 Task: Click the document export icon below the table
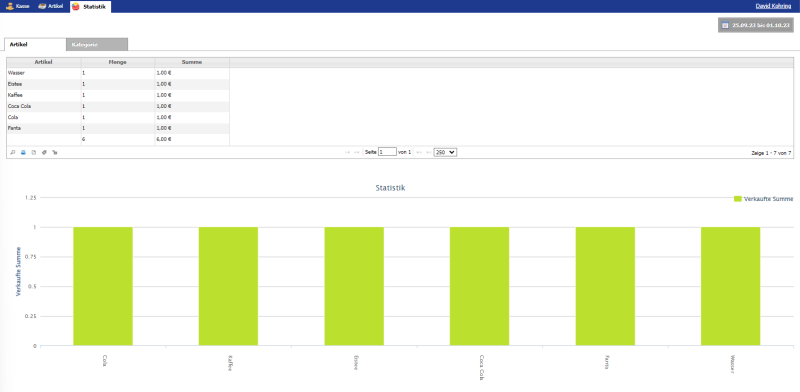[x=34, y=152]
